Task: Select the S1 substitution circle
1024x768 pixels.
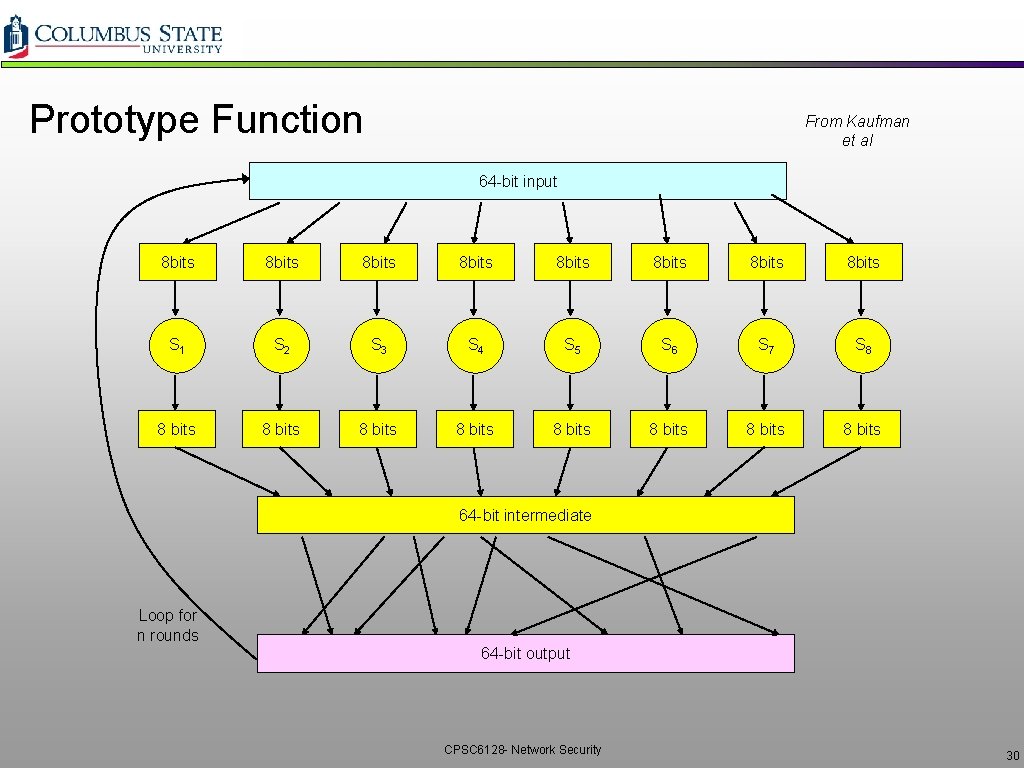Action: coord(178,346)
